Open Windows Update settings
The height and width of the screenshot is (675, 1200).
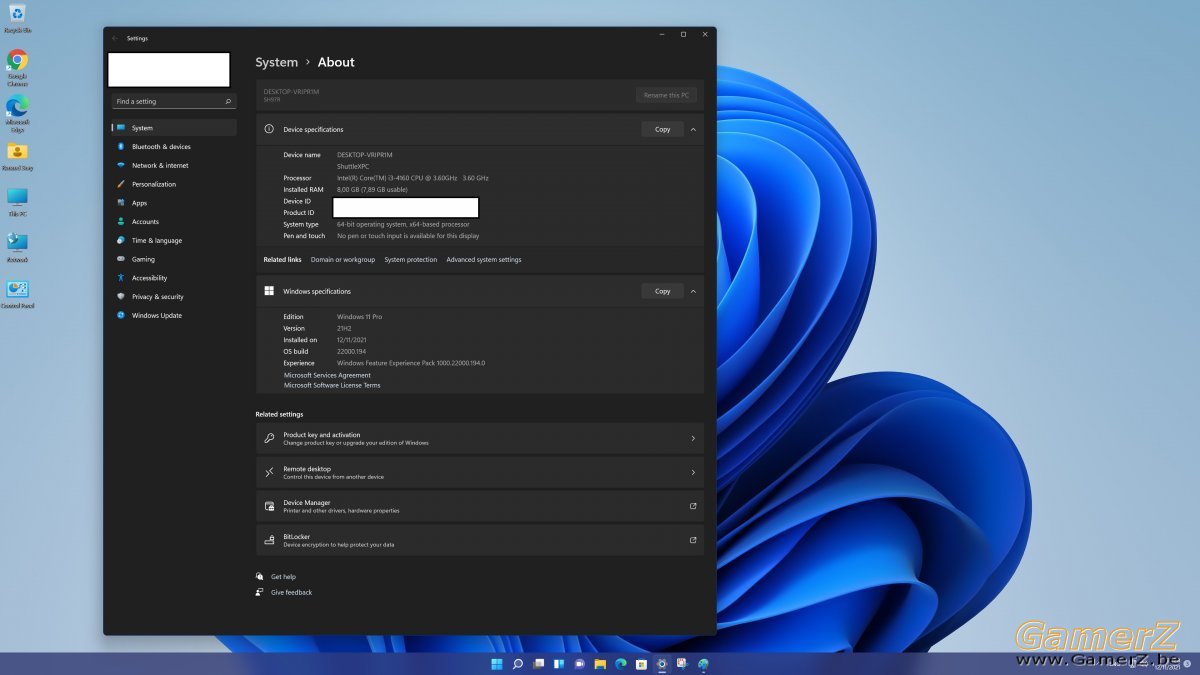tap(174, 315)
